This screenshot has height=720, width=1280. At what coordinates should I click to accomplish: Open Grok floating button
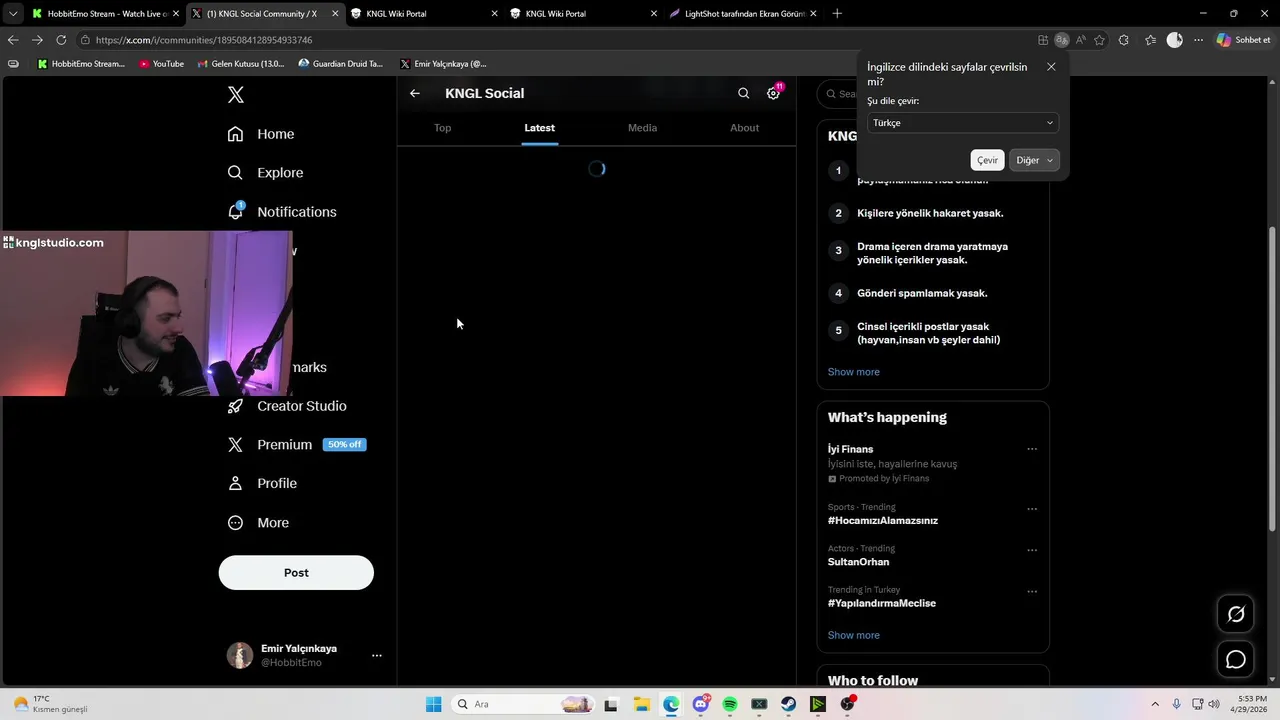click(x=1236, y=614)
